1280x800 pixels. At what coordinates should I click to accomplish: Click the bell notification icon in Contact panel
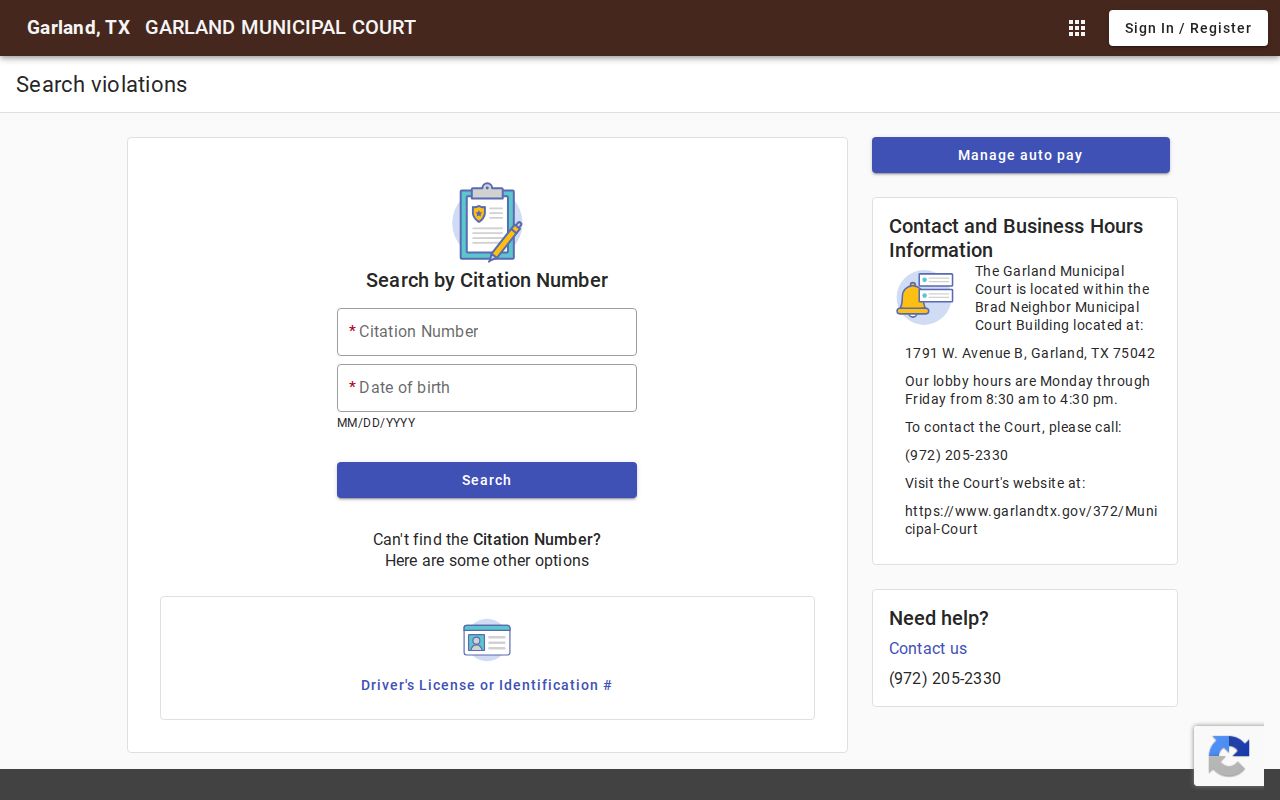[925, 297]
